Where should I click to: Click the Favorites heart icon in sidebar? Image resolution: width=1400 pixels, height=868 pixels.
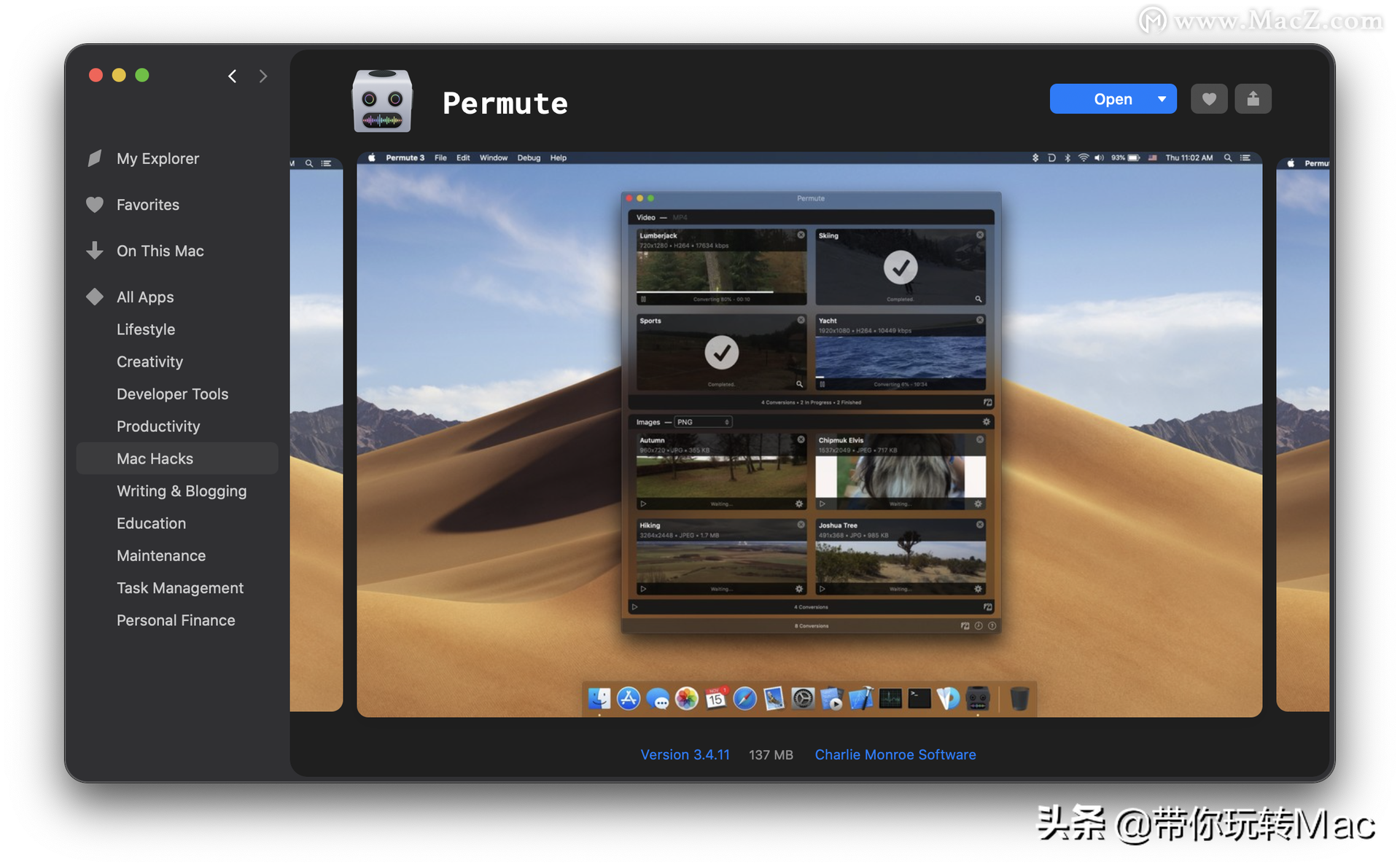[95, 205]
